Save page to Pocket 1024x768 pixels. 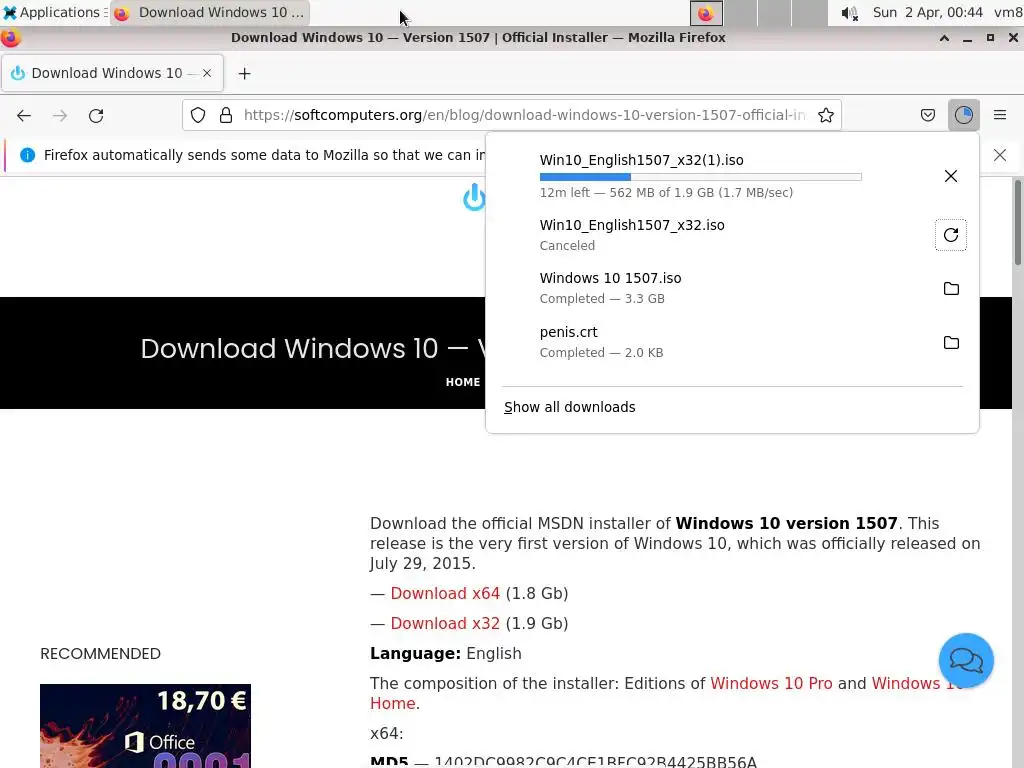927,116
